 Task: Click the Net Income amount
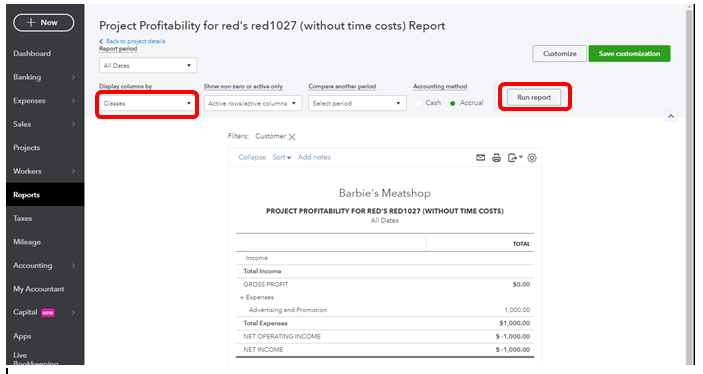tap(513, 349)
